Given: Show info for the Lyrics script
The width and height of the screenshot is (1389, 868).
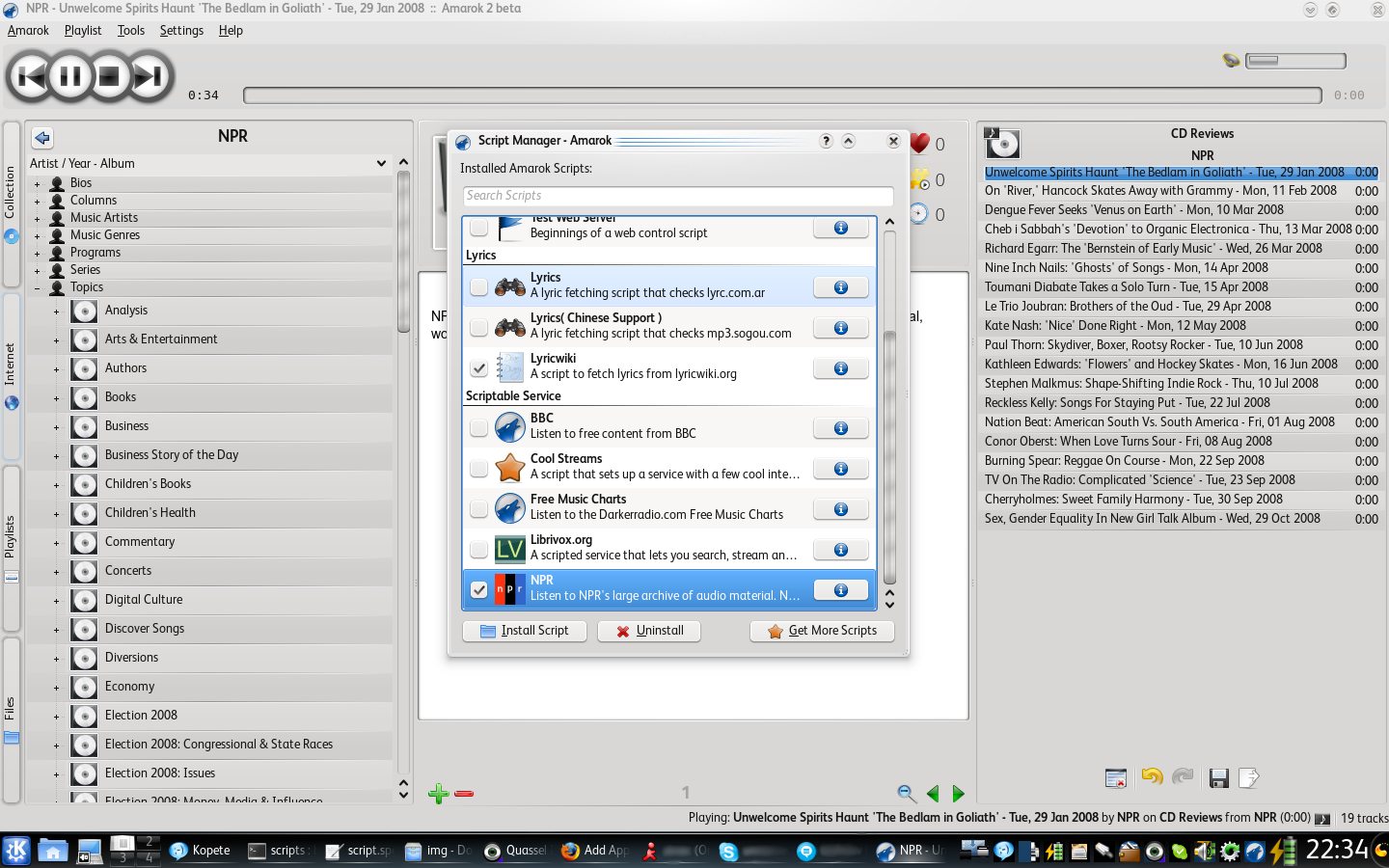Looking at the screenshot, I should tap(840, 287).
